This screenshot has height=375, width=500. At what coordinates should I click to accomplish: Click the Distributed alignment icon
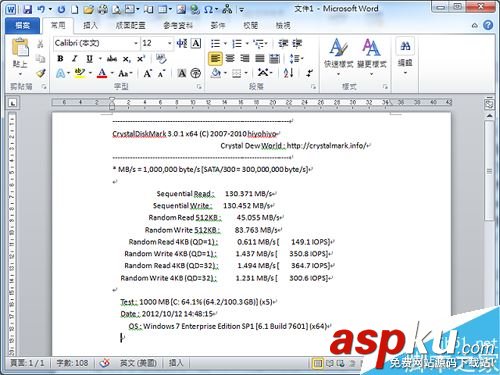(274, 59)
